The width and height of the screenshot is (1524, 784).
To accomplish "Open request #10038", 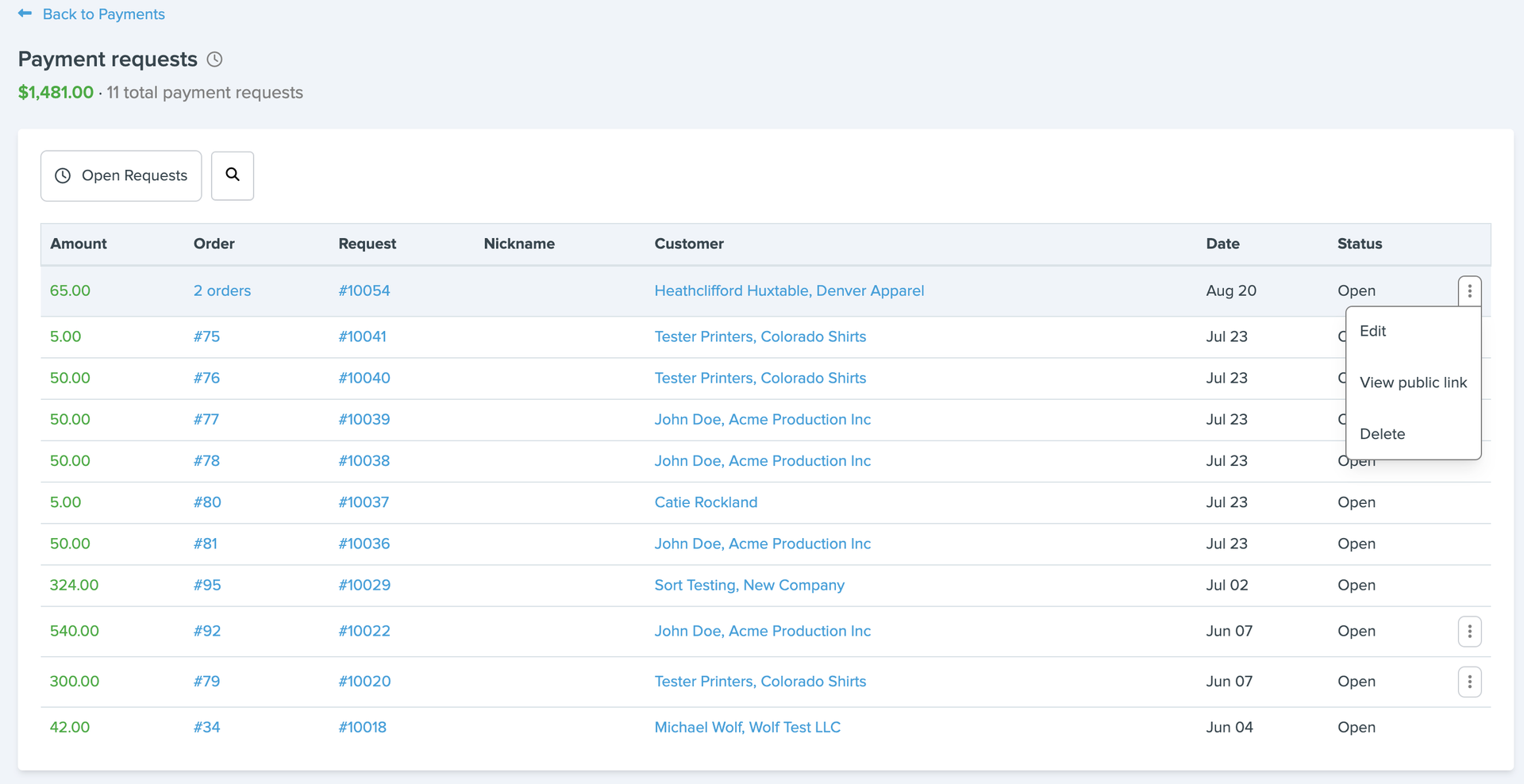I will (364, 460).
